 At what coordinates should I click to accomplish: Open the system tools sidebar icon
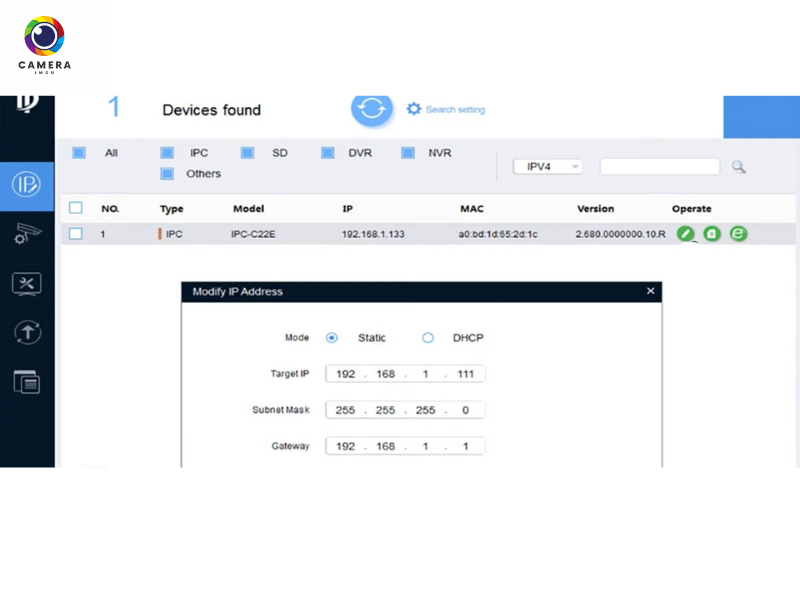26,284
